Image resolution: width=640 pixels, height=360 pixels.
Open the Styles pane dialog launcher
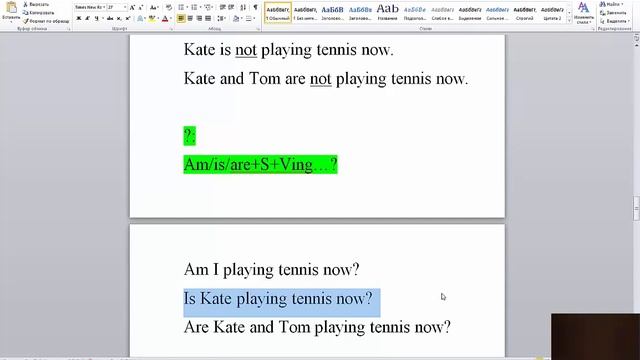pos(593,29)
